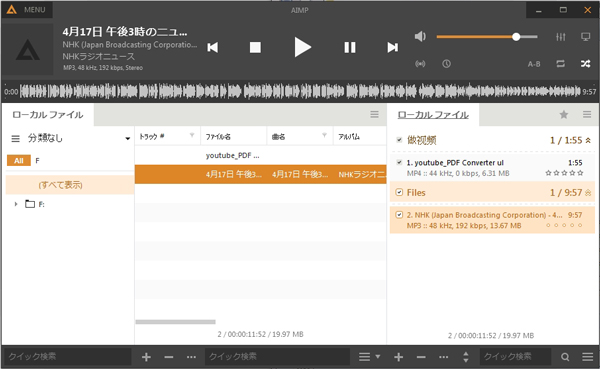Select playlist track 2 NHK entry
This screenshot has height=369, width=600.
tap(492, 220)
